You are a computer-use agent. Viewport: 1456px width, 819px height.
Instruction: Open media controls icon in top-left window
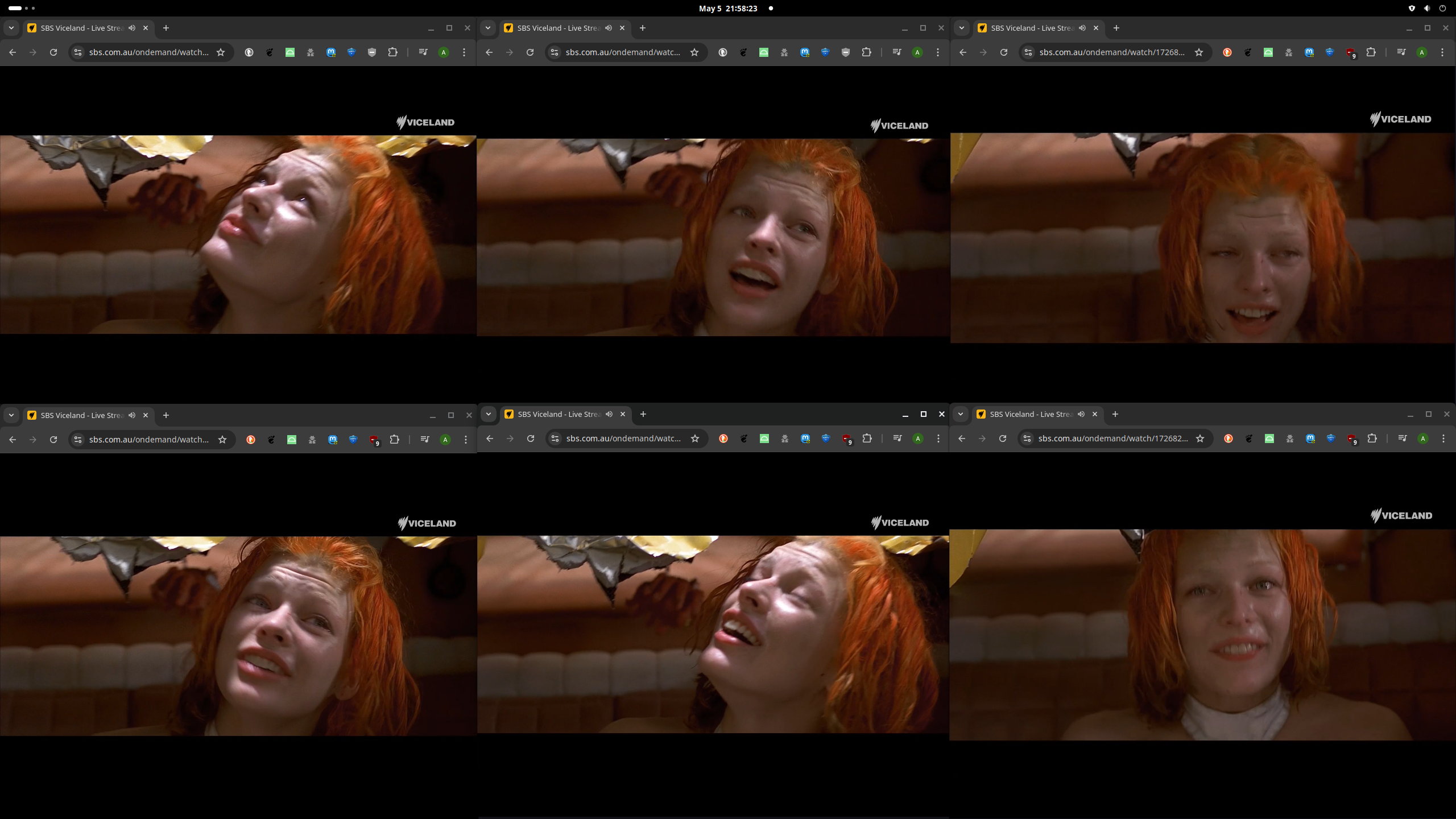click(423, 52)
